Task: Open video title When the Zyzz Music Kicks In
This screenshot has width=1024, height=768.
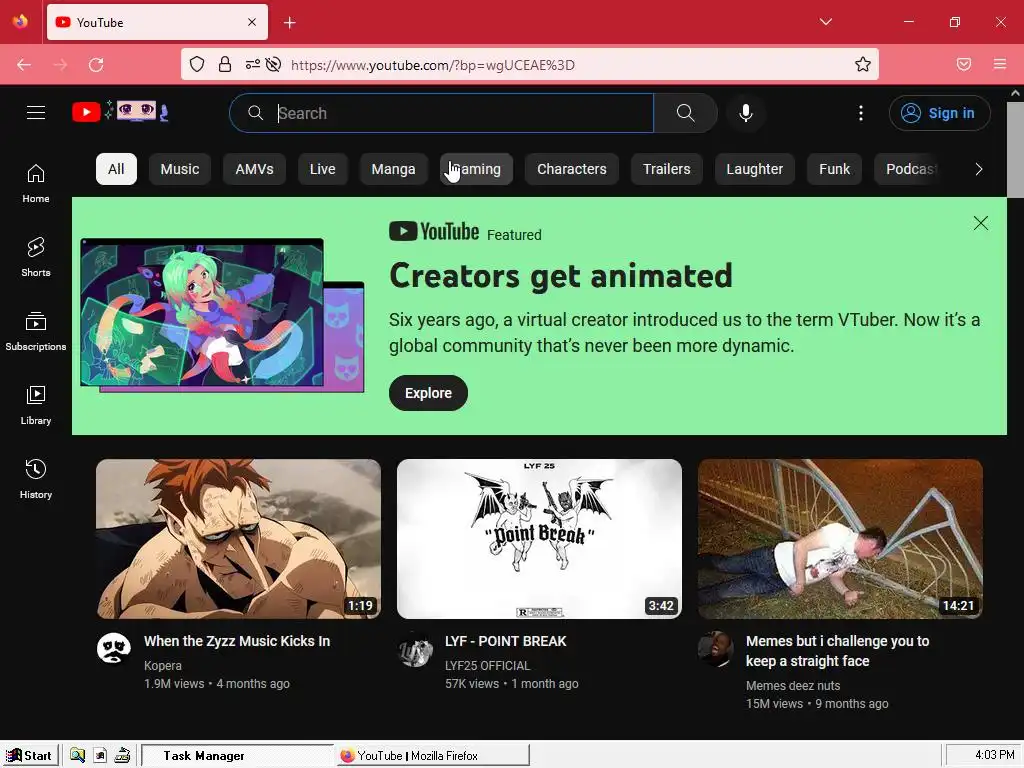Action: tap(237, 641)
